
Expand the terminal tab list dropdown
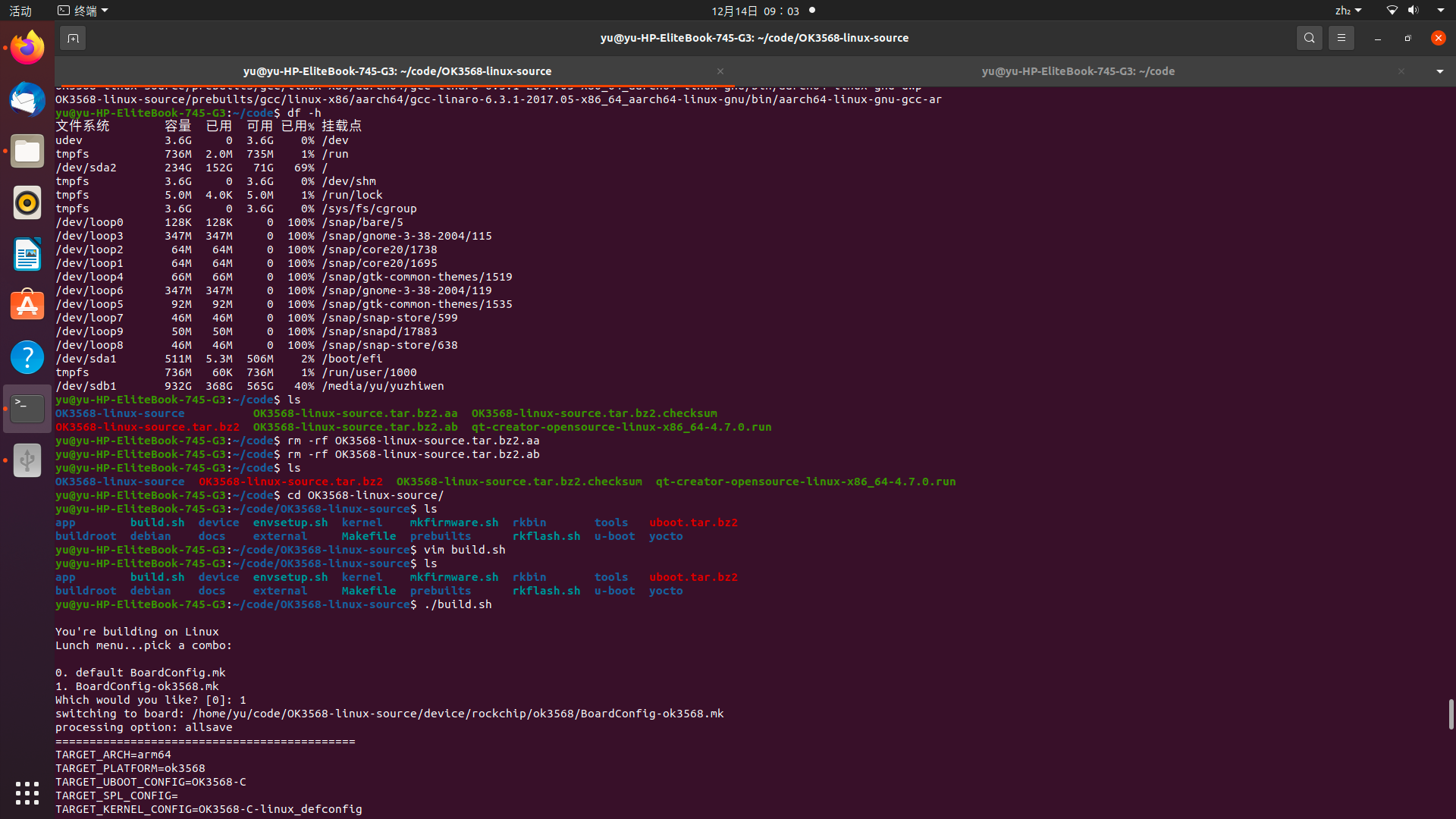(1439, 71)
